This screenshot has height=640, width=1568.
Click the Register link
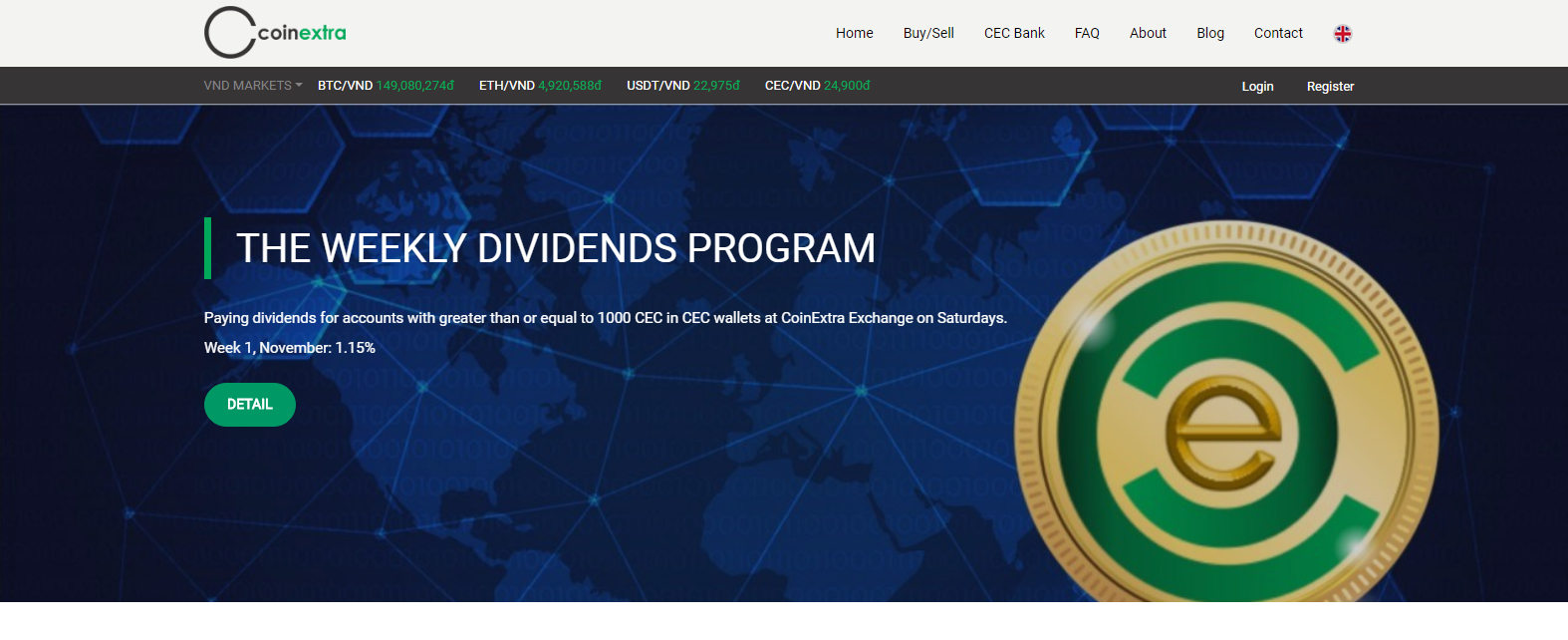1330,87
